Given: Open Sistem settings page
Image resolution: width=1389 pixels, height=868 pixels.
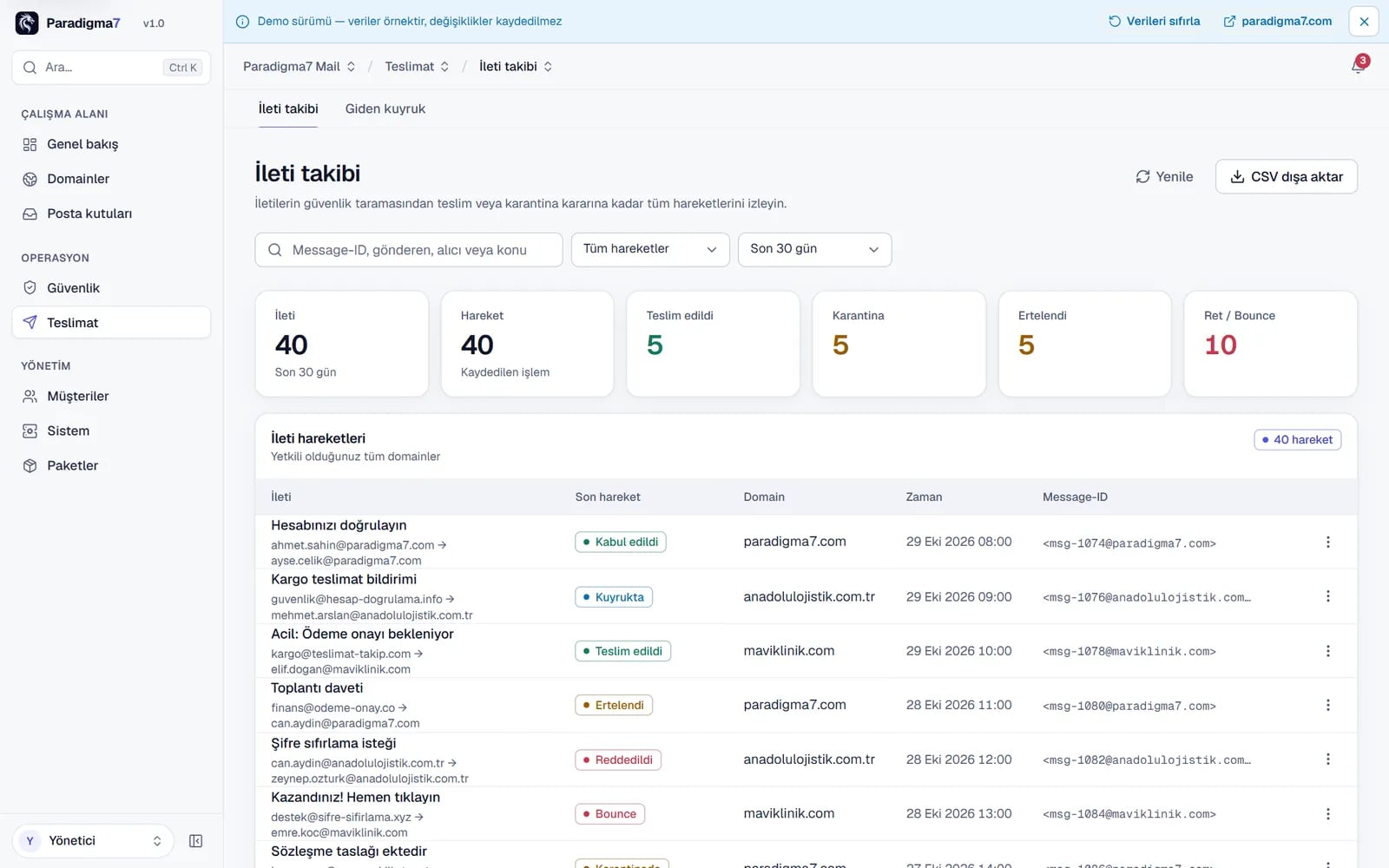Looking at the screenshot, I should tap(111, 431).
